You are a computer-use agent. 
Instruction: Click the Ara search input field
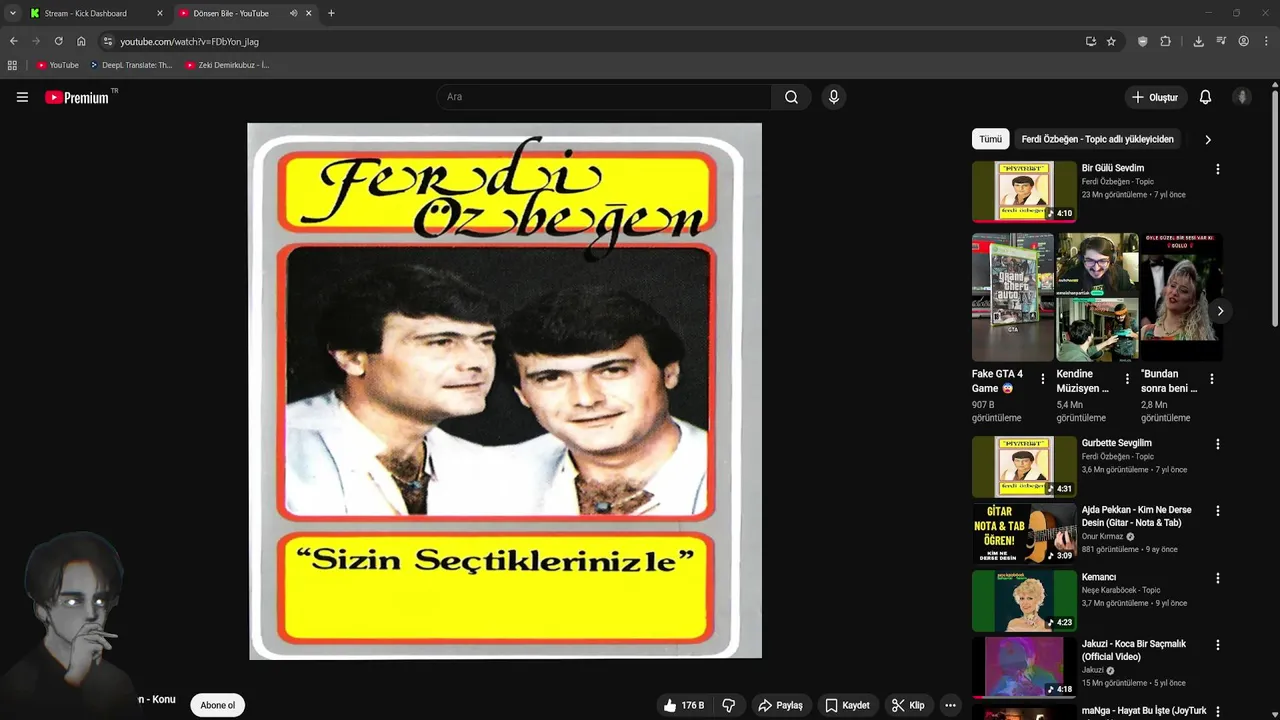tap(604, 97)
